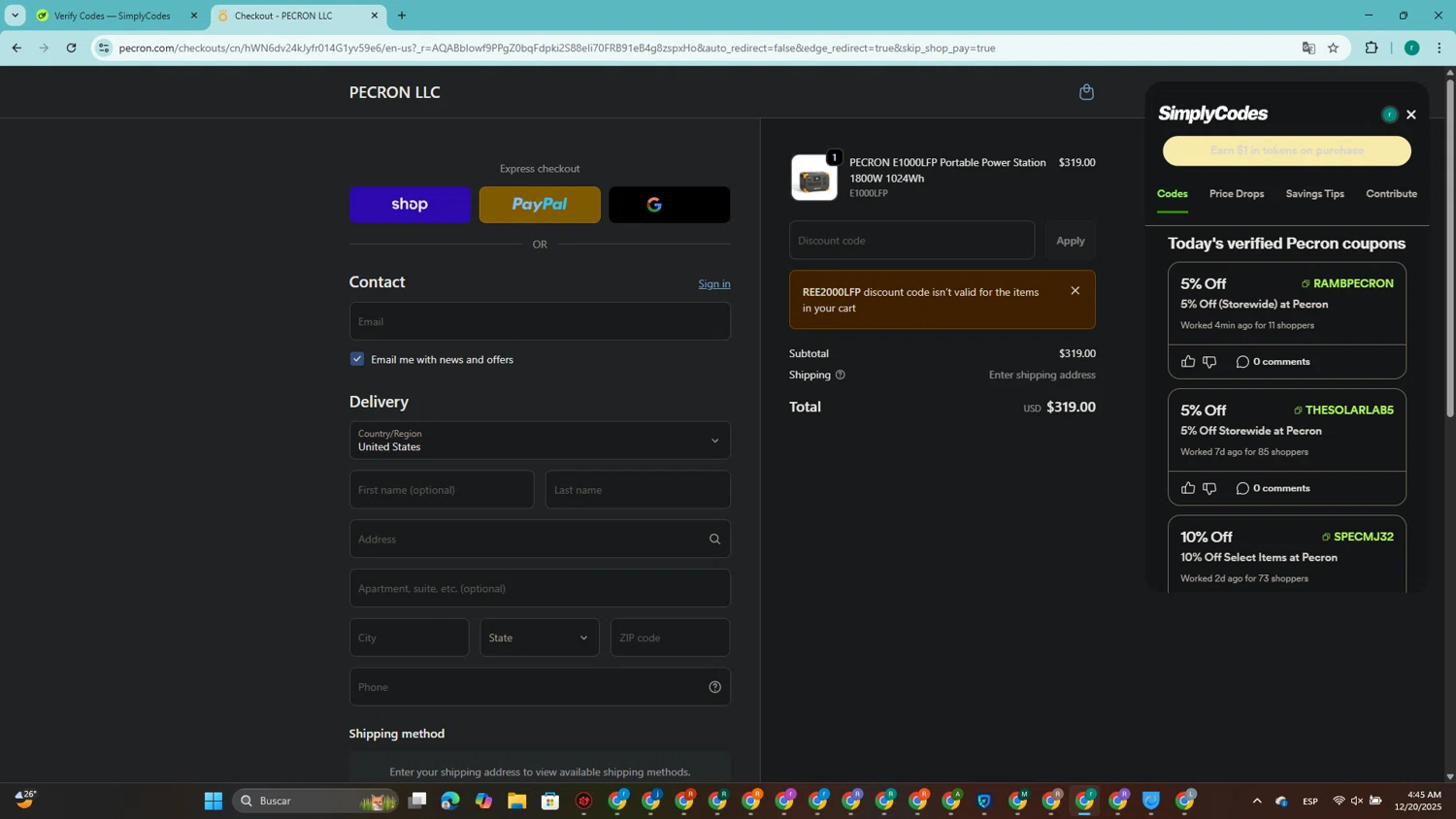Like the RAMBPECRON coupon

1188,362
